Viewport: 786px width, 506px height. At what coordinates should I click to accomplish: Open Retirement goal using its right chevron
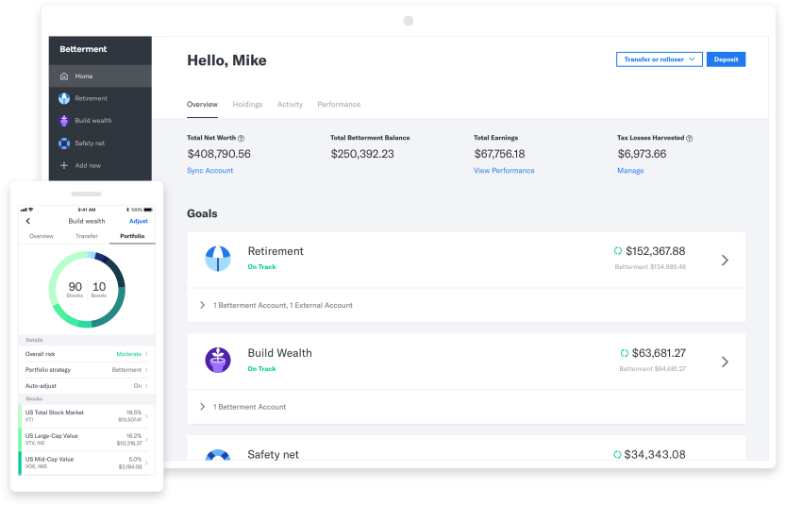click(725, 260)
